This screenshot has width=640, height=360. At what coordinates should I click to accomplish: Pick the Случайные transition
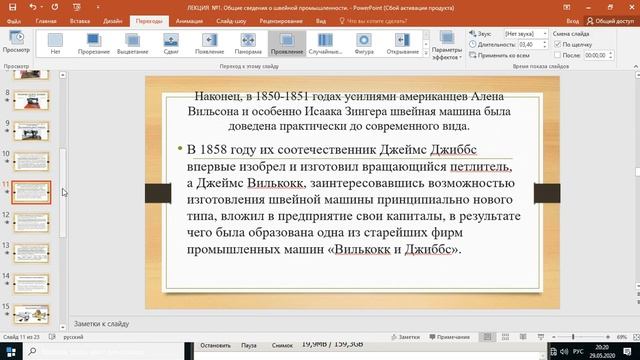(x=325, y=43)
